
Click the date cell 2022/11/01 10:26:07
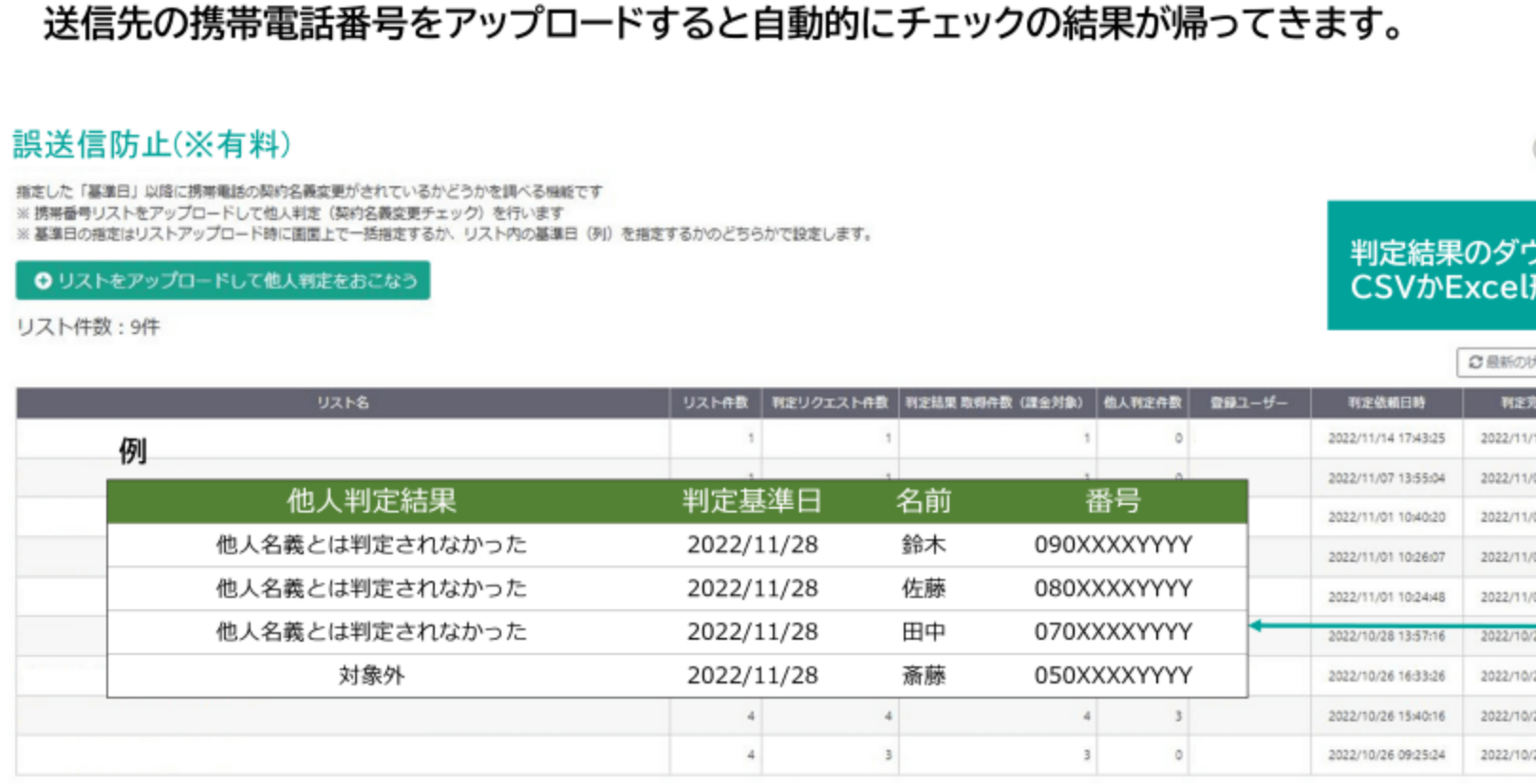pyautogui.click(x=1386, y=557)
